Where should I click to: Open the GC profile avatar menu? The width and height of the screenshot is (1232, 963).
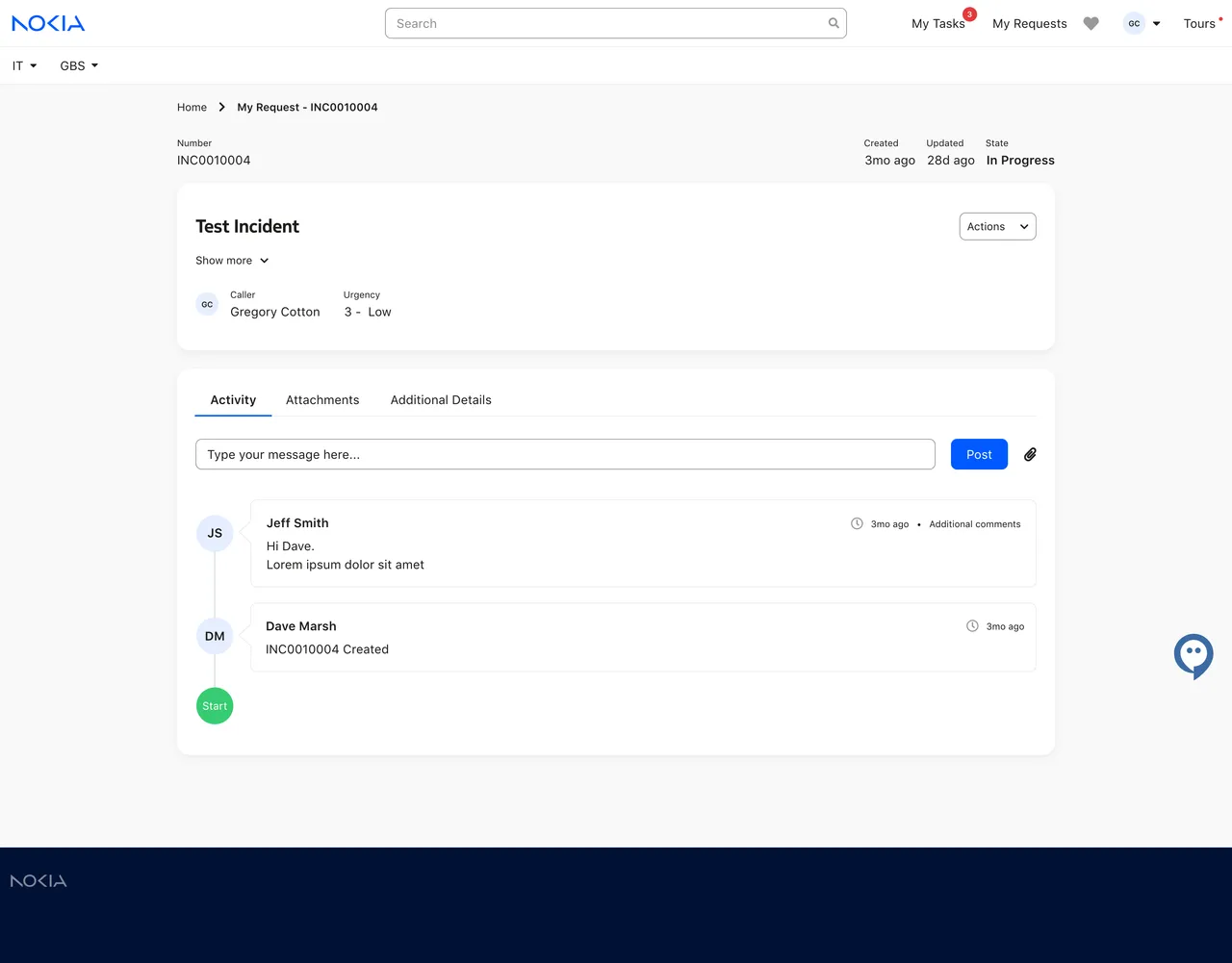tap(1141, 23)
